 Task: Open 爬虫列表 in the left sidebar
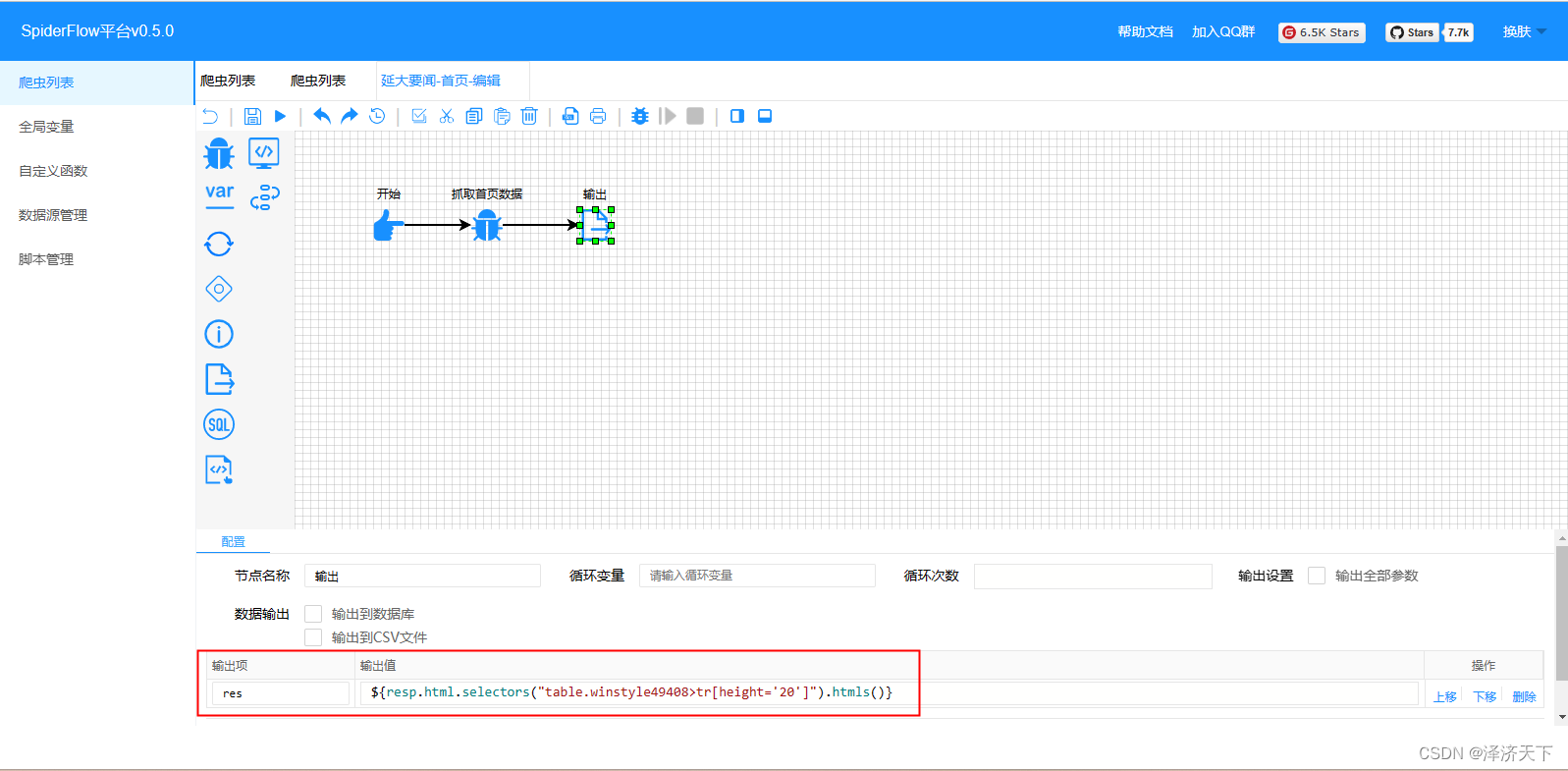(x=97, y=83)
